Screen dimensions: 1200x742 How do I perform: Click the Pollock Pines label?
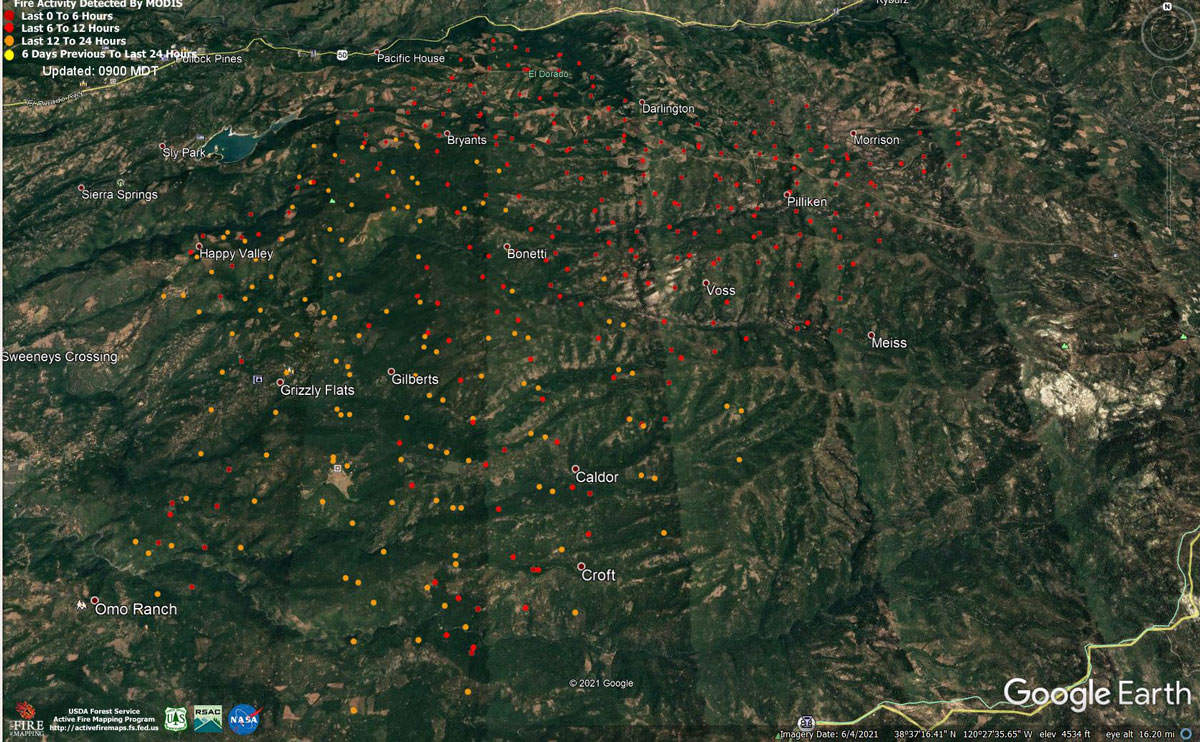click(211, 59)
